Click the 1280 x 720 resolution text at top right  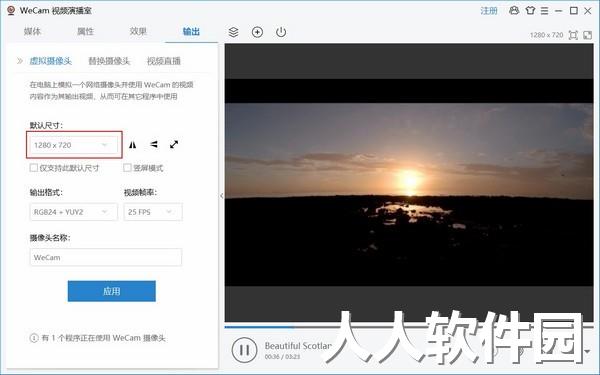click(x=546, y=35)
